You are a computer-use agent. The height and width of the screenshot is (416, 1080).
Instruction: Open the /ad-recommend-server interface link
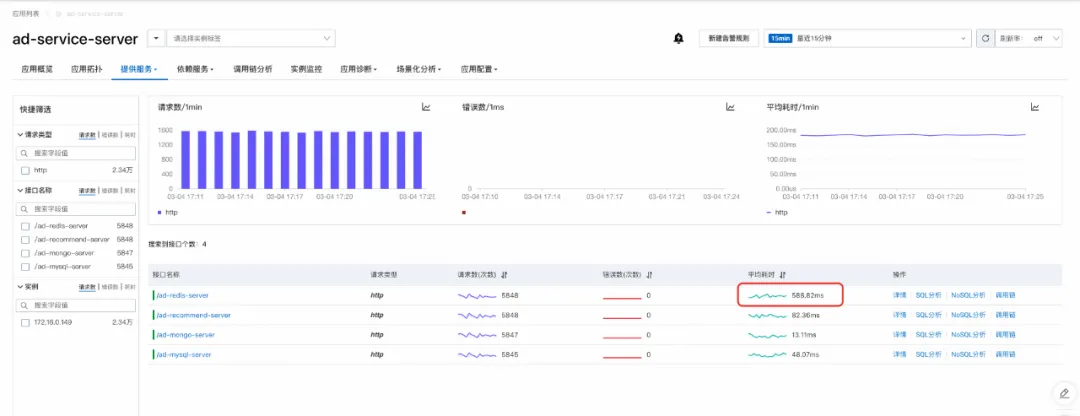pyautogui.click(x=194, y=315)
